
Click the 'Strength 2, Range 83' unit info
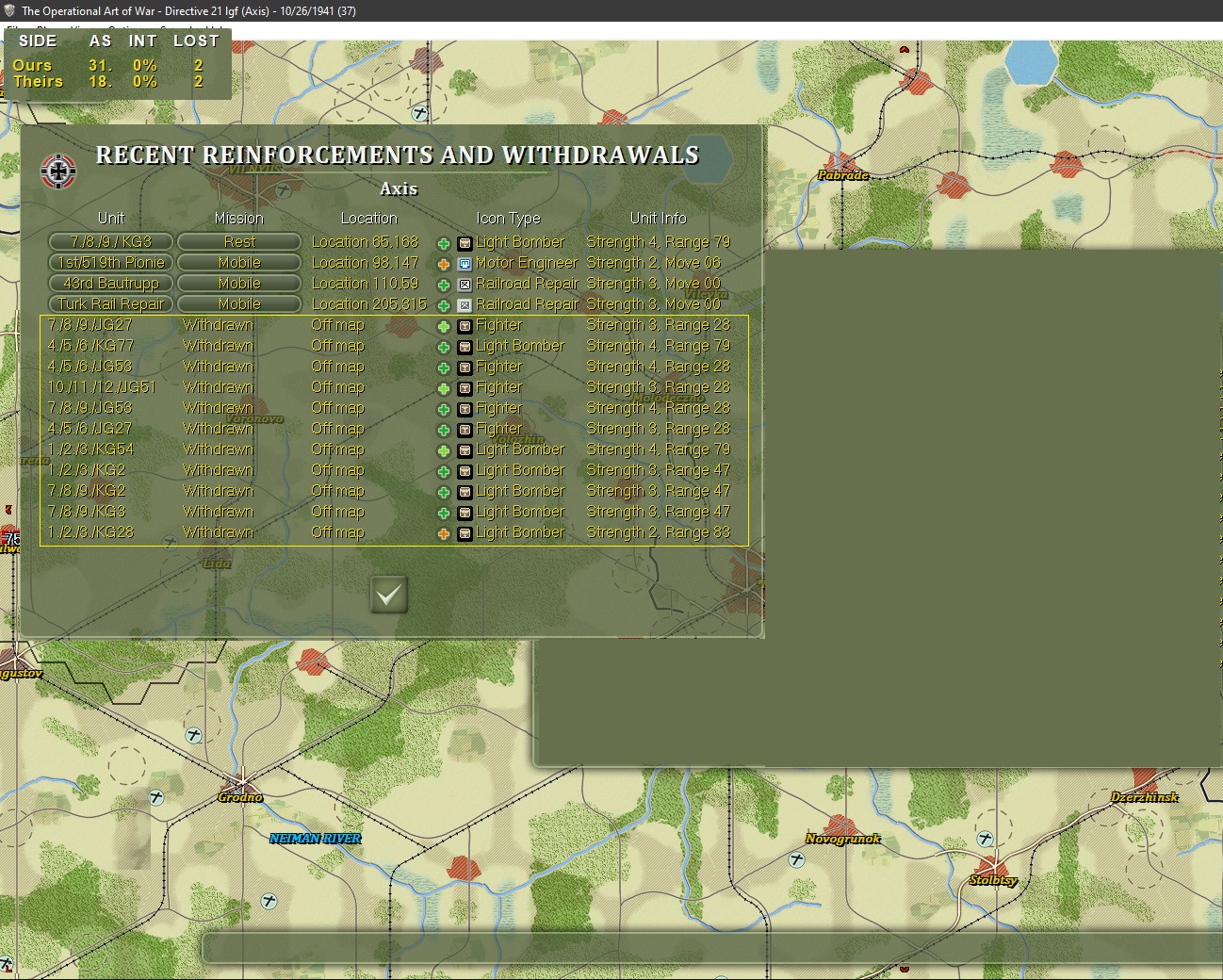pyautogui.click(x=658, y=532)
